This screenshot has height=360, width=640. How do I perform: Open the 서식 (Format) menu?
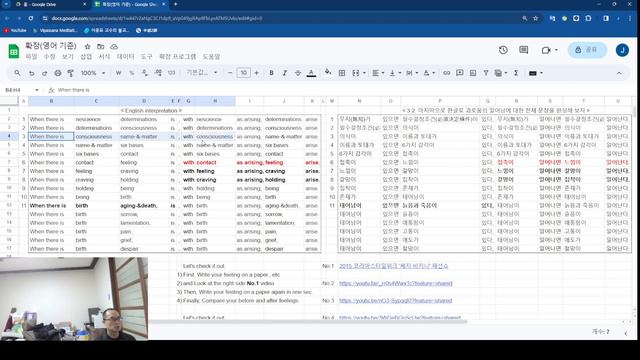click(x=104, y=57)
